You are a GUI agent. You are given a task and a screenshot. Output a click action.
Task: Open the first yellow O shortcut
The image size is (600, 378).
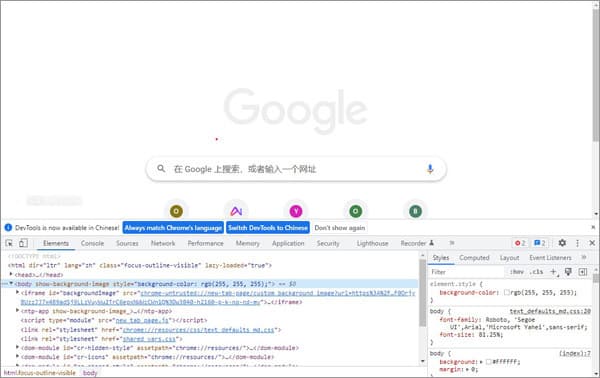click(176, 211)
